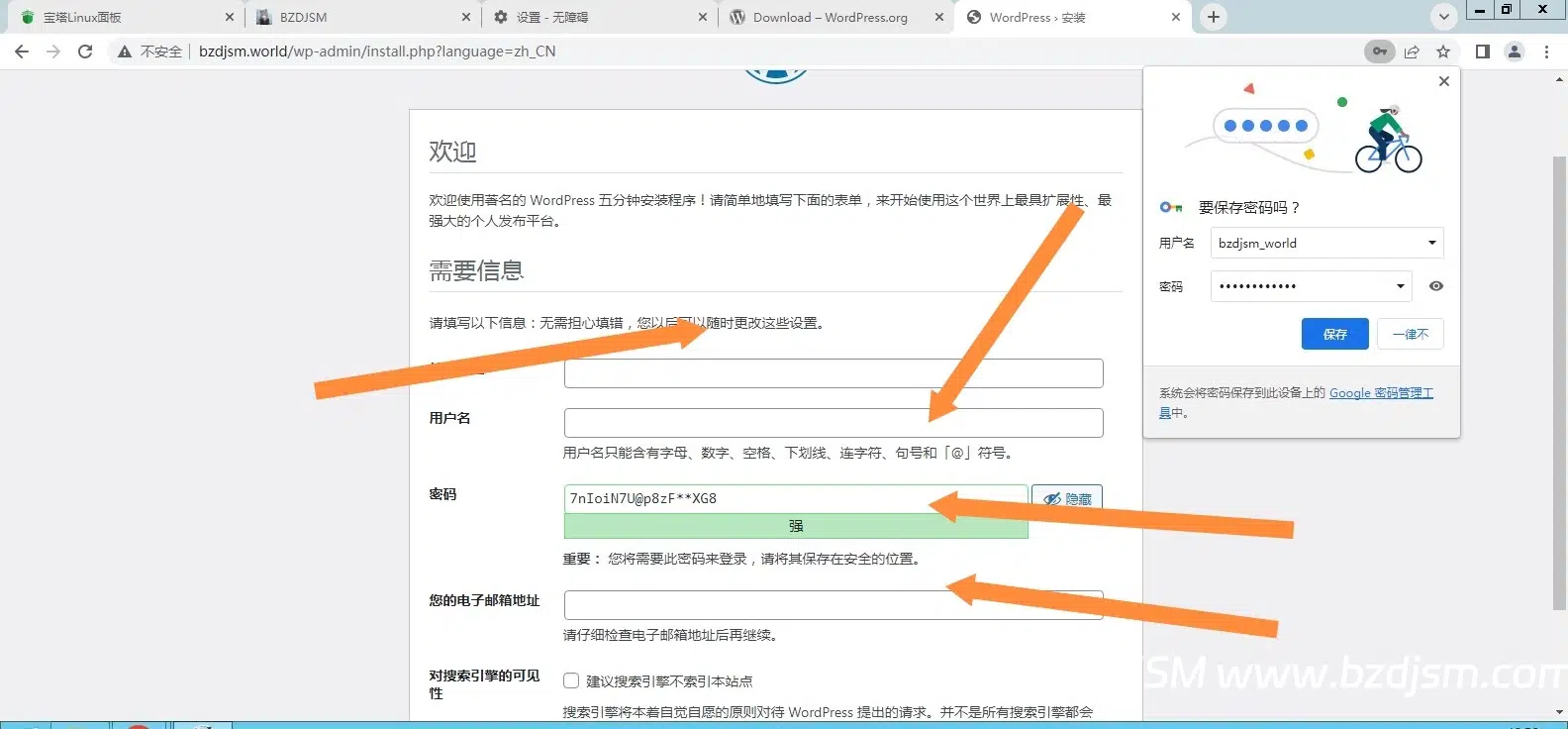Screen dimensions: 1568x729
Task: Open the password key icon in address bar
Action: pos(1379,52)
